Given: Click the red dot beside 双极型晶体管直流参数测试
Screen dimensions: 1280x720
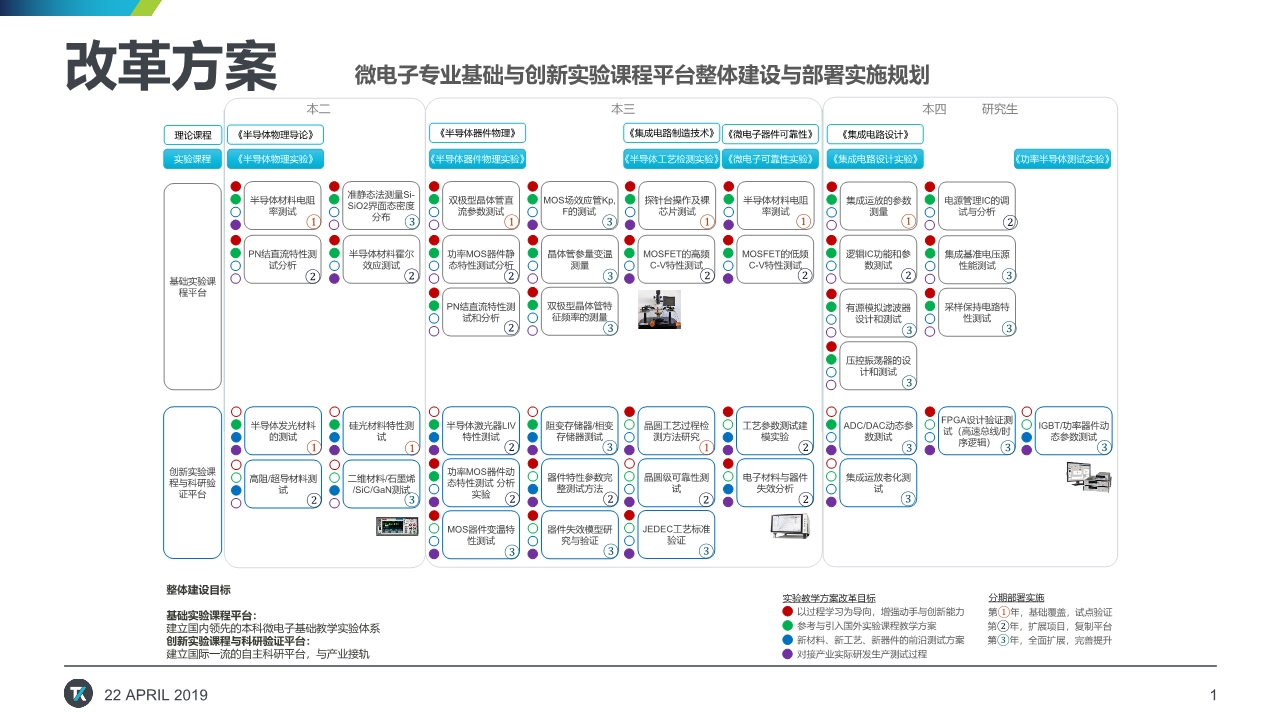Looking at the screenshot, I should [435, 187].
